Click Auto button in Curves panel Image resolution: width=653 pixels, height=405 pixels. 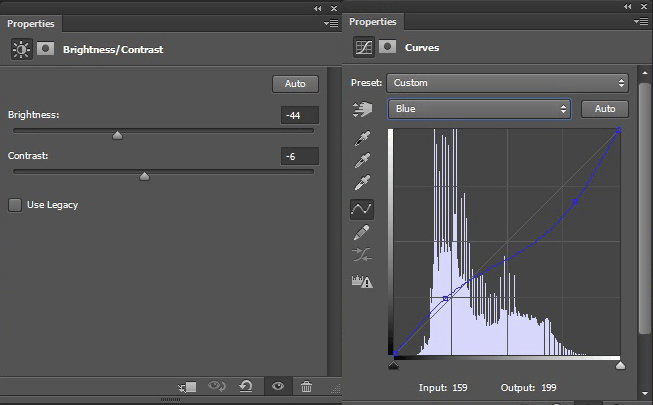605,109
